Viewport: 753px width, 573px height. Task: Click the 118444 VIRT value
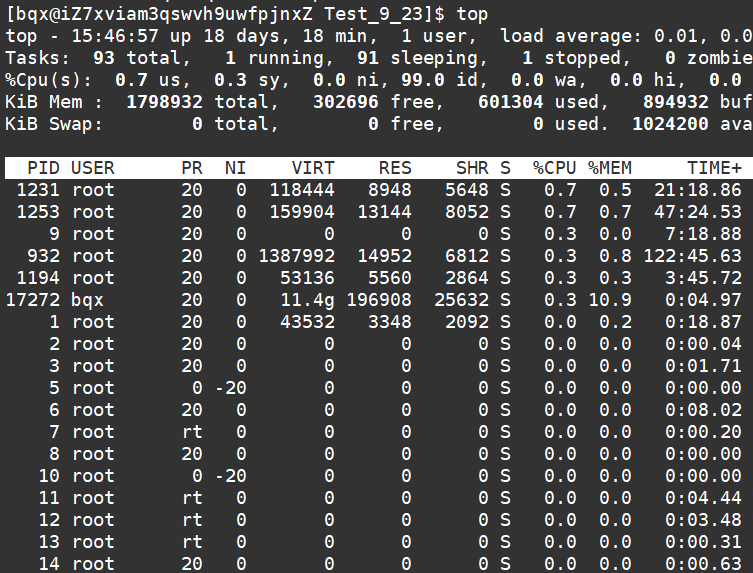302,190
